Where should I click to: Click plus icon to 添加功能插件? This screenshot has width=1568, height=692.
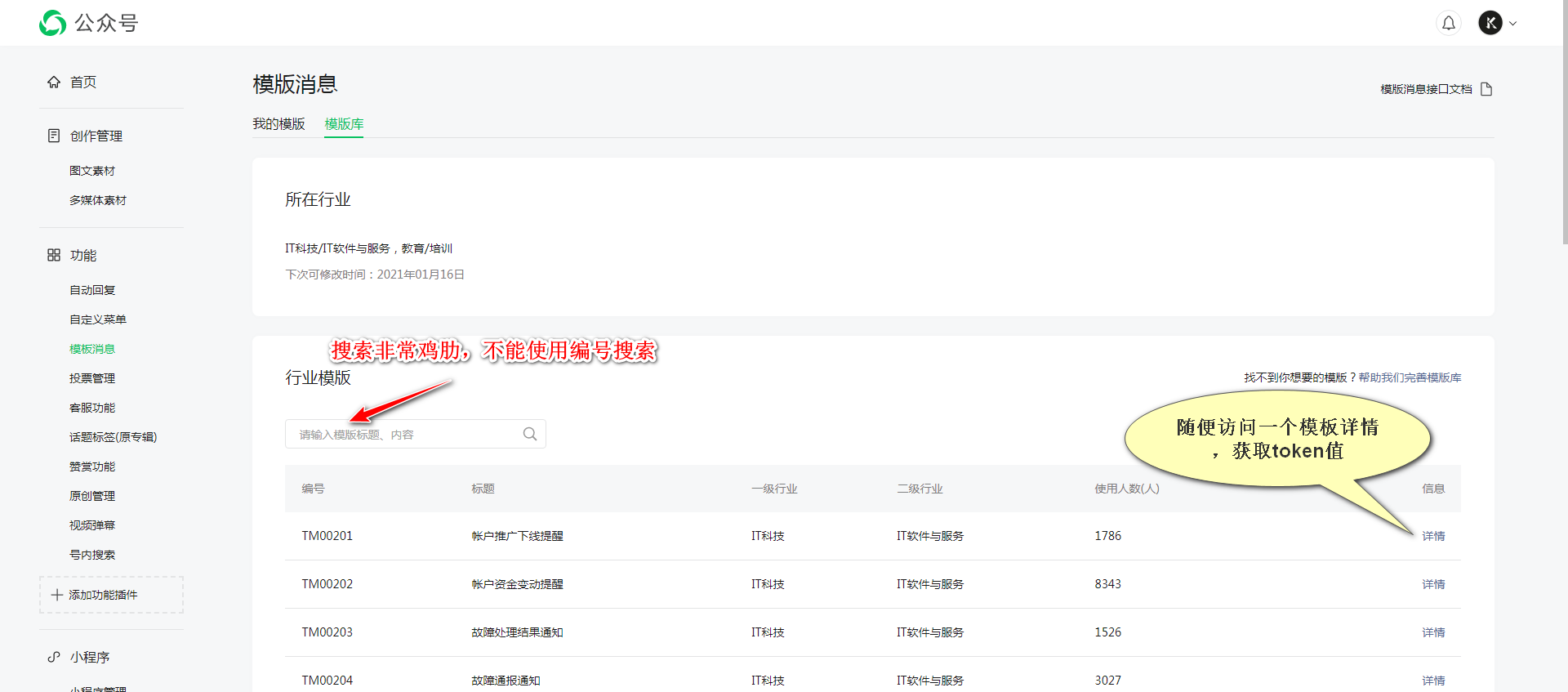pos(57,595)
